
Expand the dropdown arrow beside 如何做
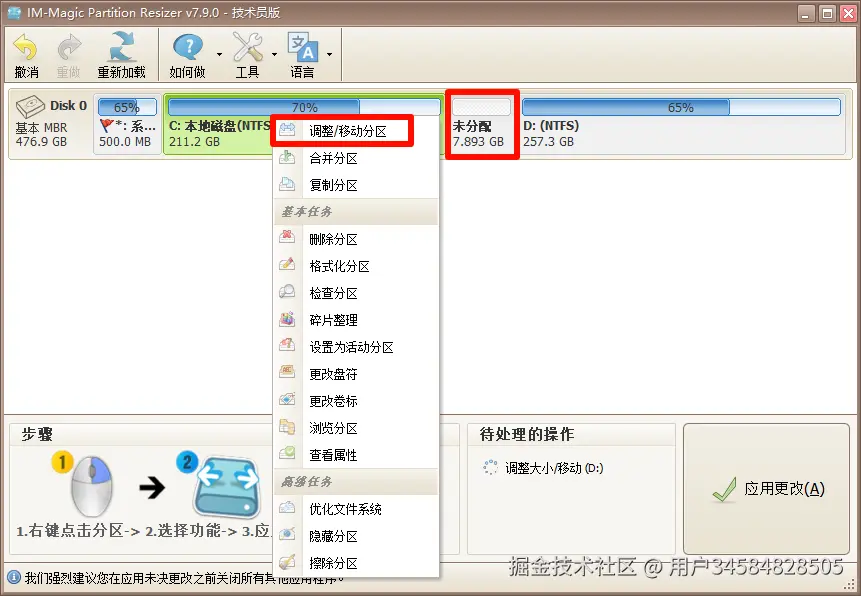(219, 54)
